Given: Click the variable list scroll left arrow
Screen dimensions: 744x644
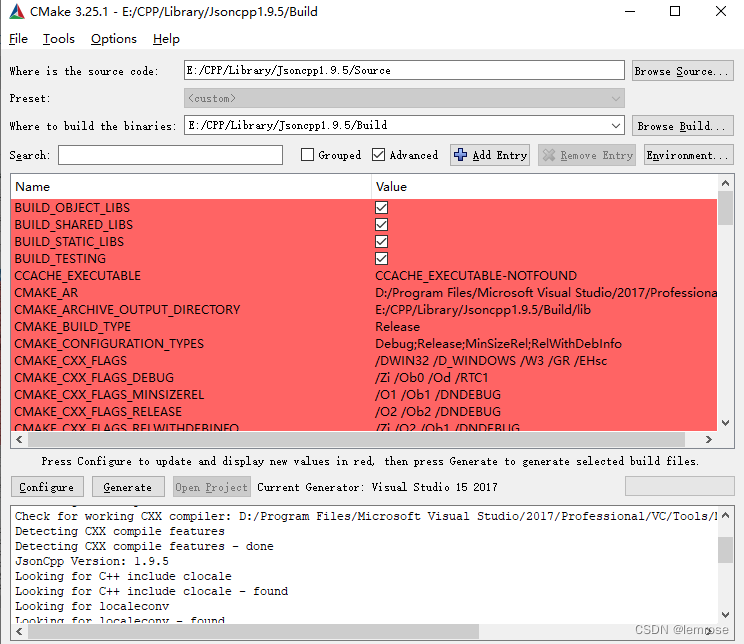Looking at the screenshot, I should [19, 439].
